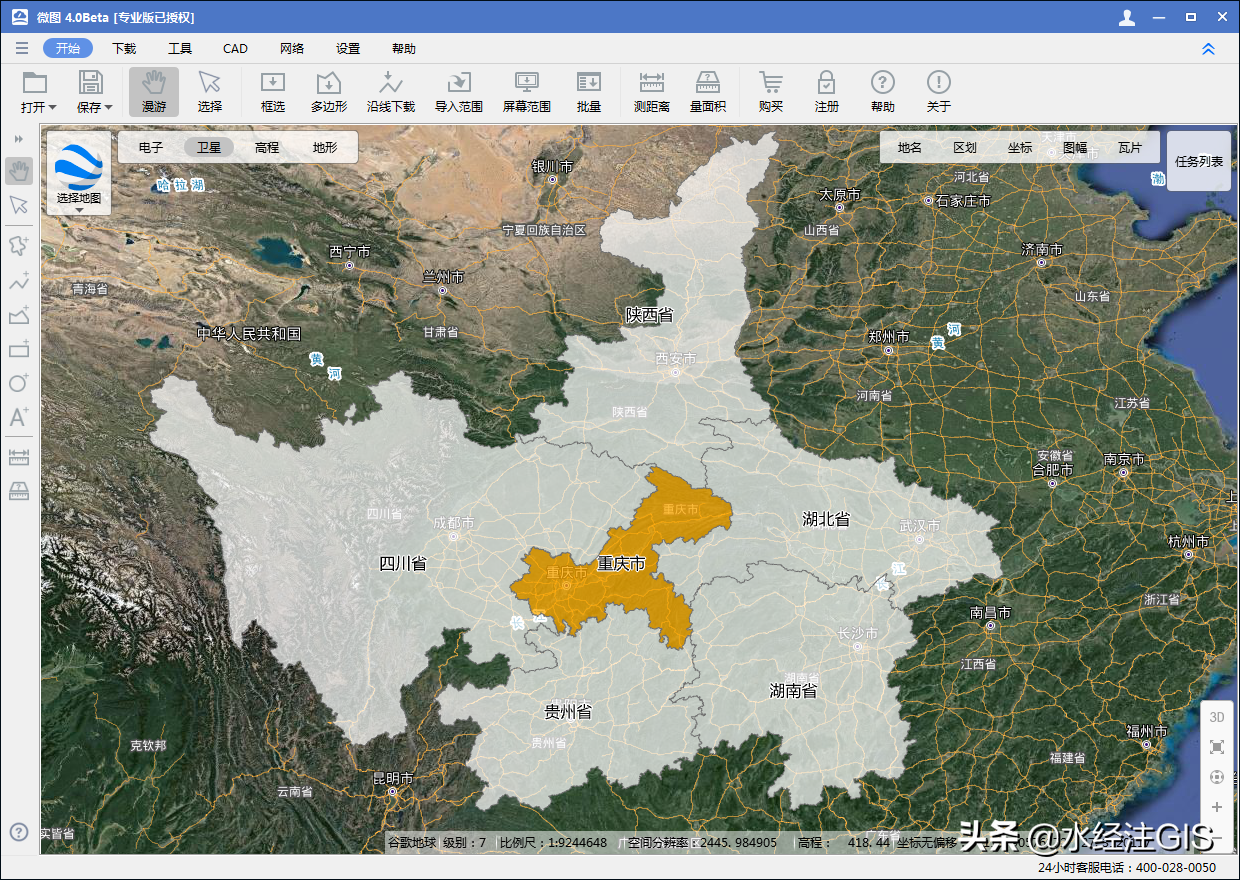
Task: Open the 导入范围 import range tool
Action: point(459,91)
